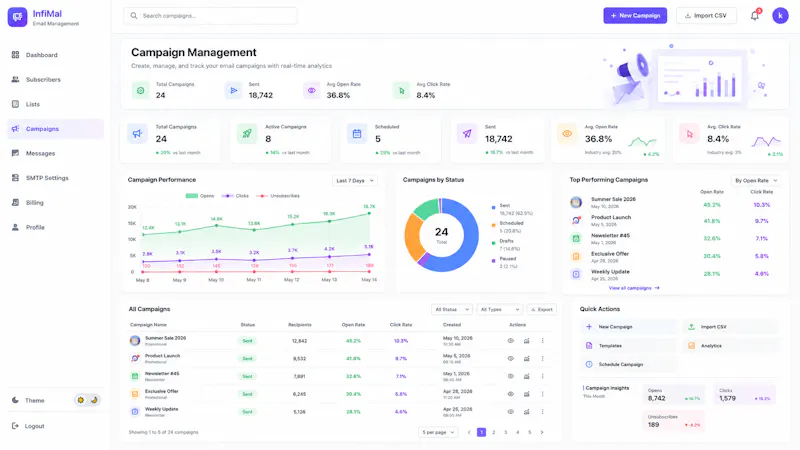Go to previous page arrow in pagination
The image size is (800, 450).
[x=469, y=432]
